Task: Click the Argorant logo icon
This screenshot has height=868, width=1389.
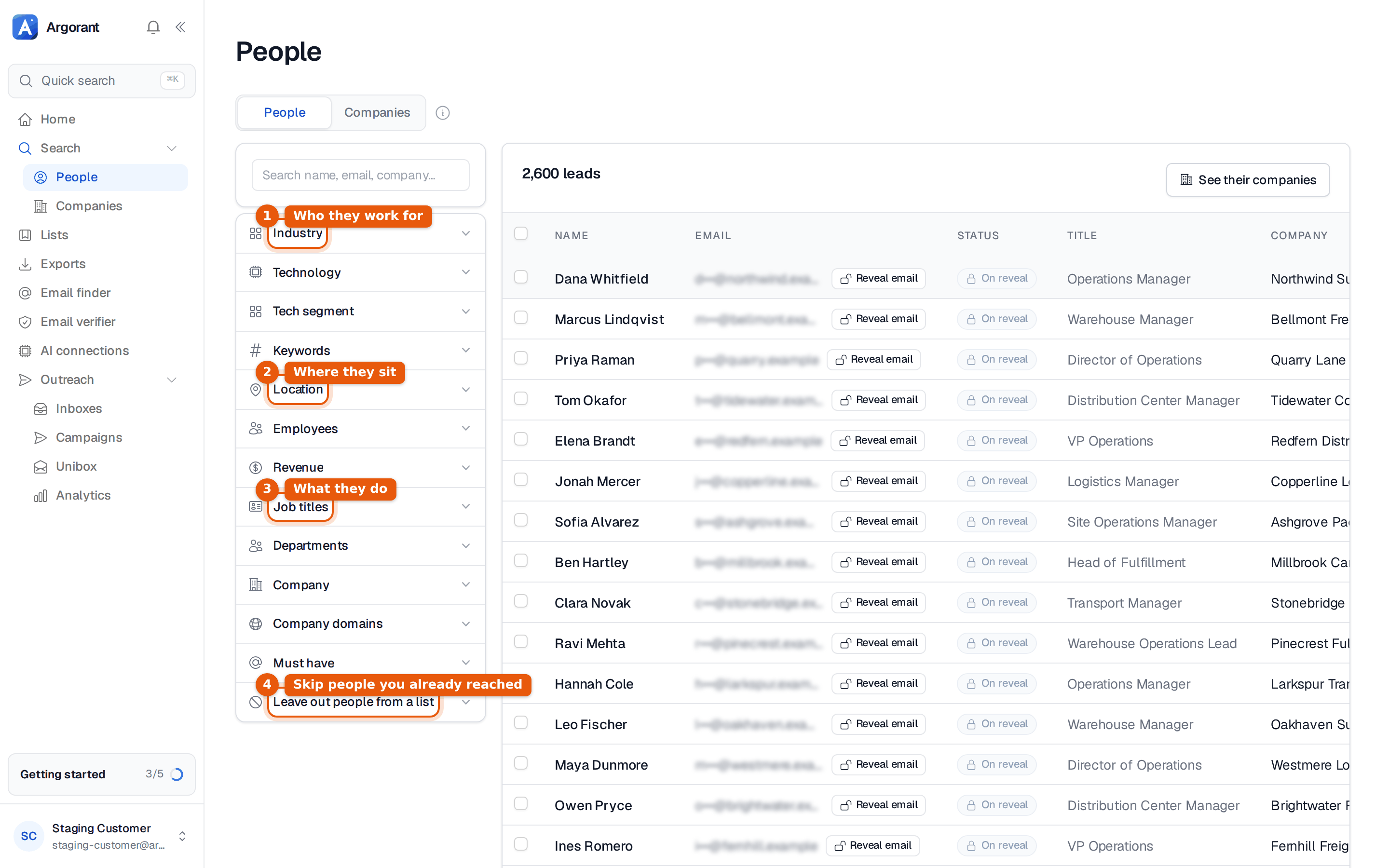Action: coord(25,27)
